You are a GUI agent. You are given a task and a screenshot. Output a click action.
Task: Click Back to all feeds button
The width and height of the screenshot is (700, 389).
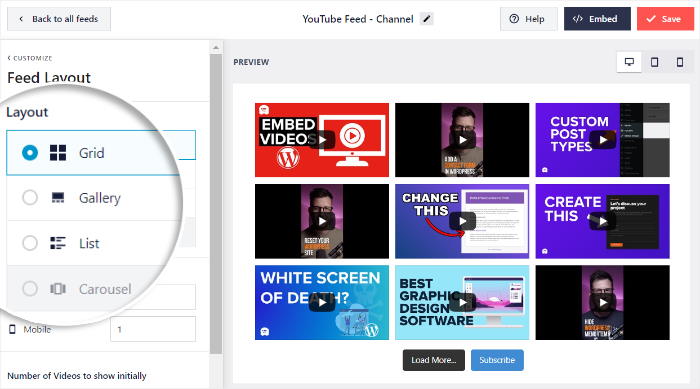(x=59, y=19)
